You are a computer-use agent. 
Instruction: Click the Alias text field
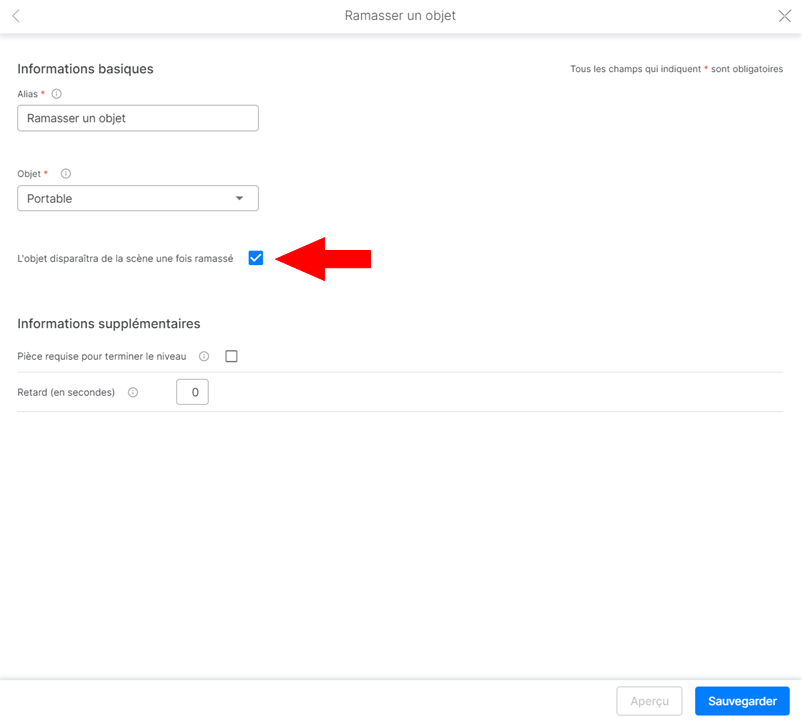138,118
